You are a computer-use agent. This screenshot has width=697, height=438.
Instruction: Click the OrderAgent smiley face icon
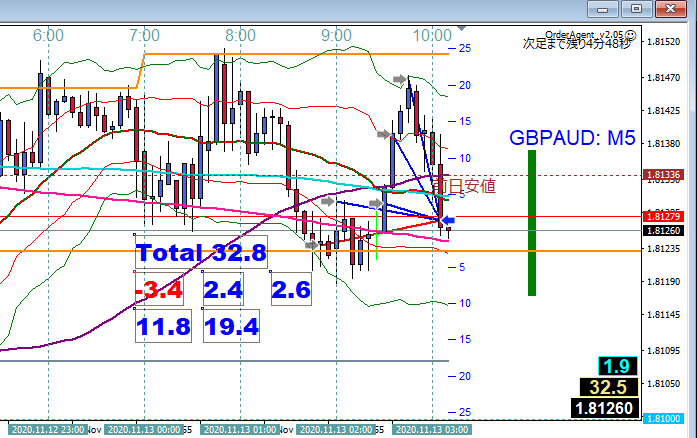point(630,36)
